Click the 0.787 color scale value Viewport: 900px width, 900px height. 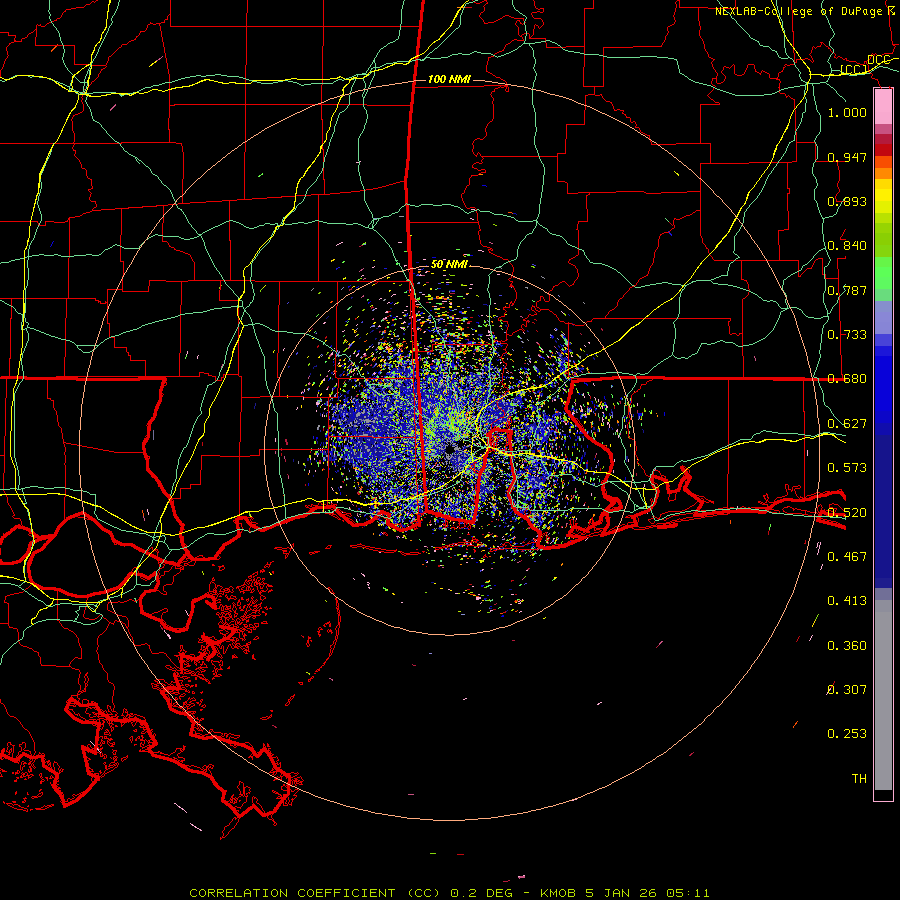click(x=847, y=290)
